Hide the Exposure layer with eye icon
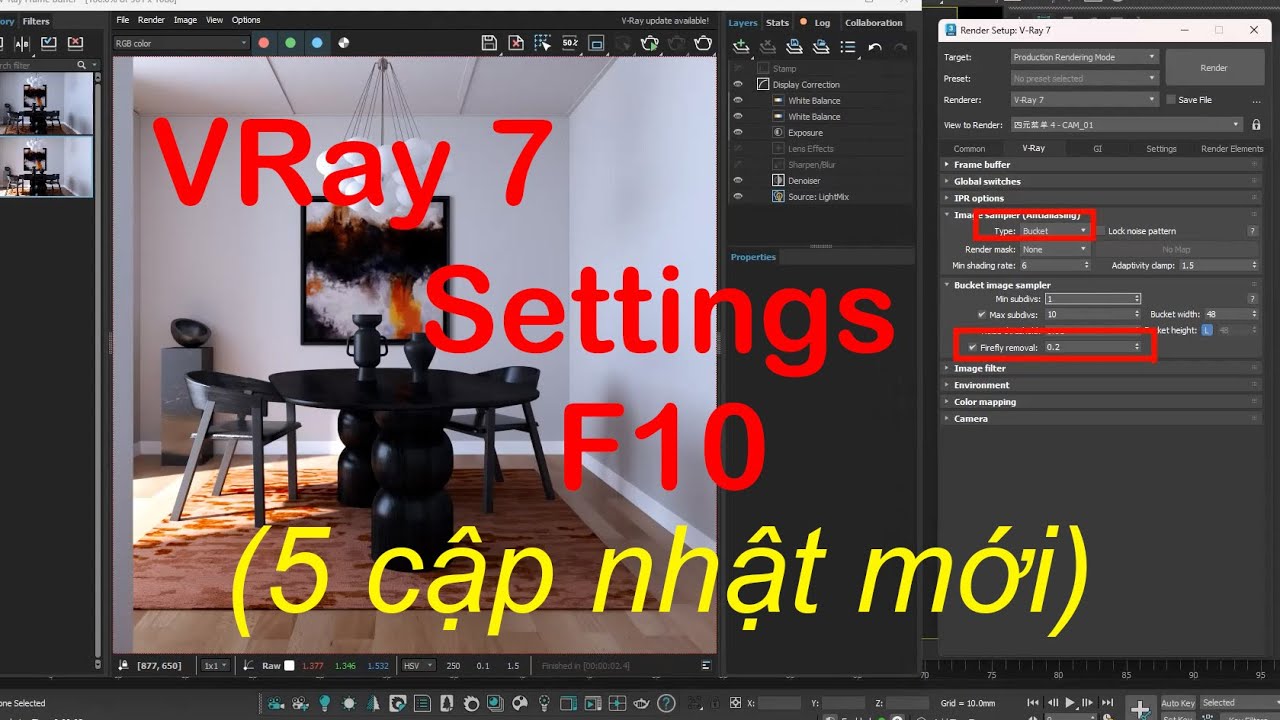This screenshot has width=1280, height=720. pyautogui.click(x=738, y=132)
